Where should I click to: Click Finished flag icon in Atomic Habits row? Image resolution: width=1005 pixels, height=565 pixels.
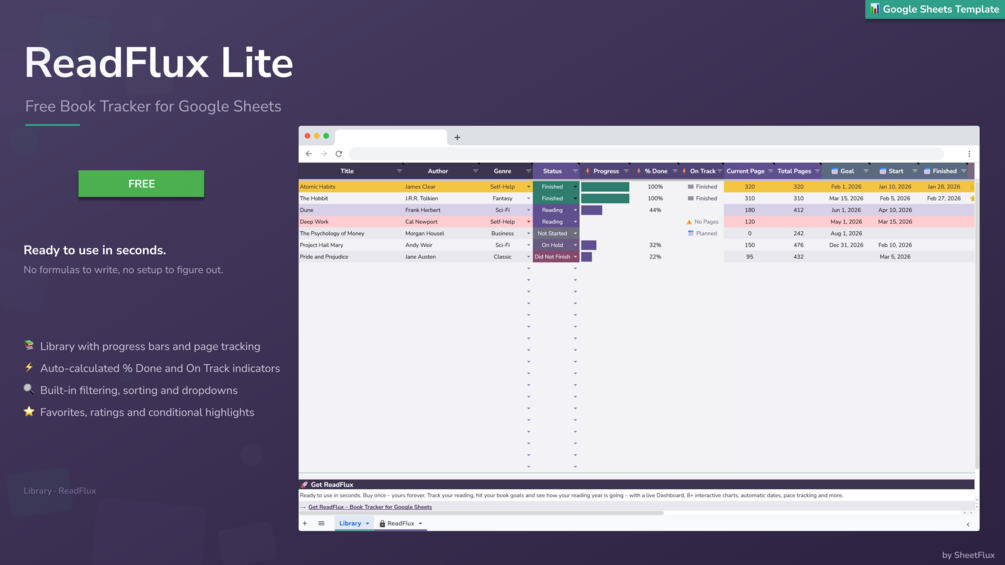click(690, 186)
